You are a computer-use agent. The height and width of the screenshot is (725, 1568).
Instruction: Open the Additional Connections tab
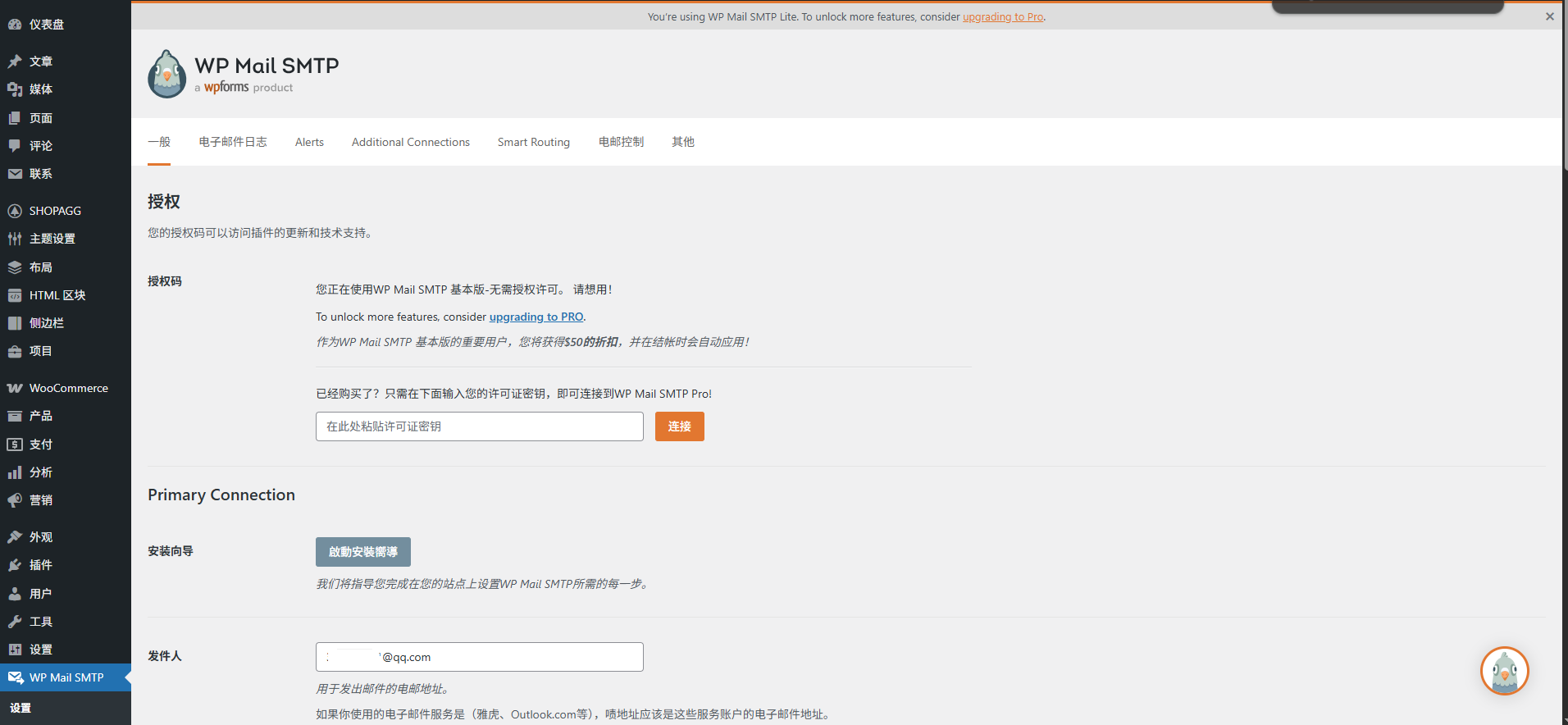coord(411,142)
